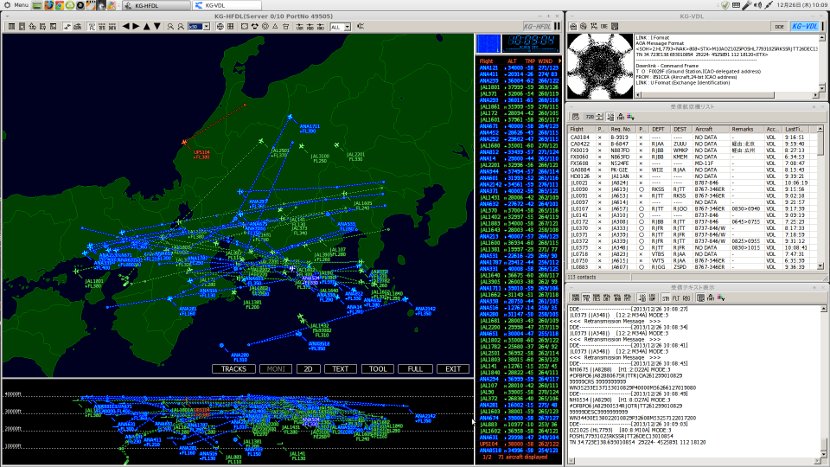Sort by Flight column in aircraft list
Viewport: 830px width, 467px height.
581,129
